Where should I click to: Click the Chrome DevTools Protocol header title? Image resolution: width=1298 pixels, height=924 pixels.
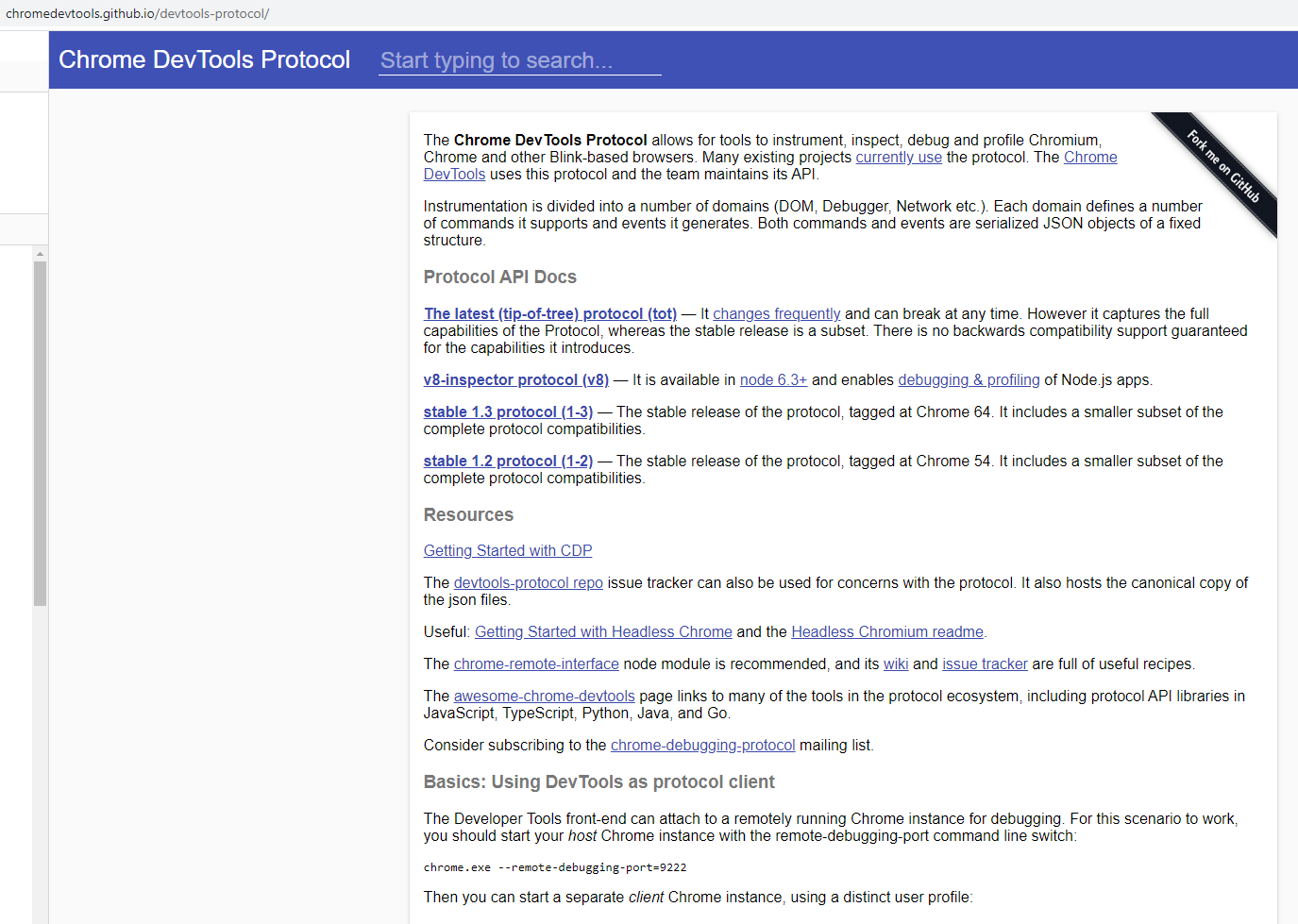pyautogui.click(x=204, y=59)
